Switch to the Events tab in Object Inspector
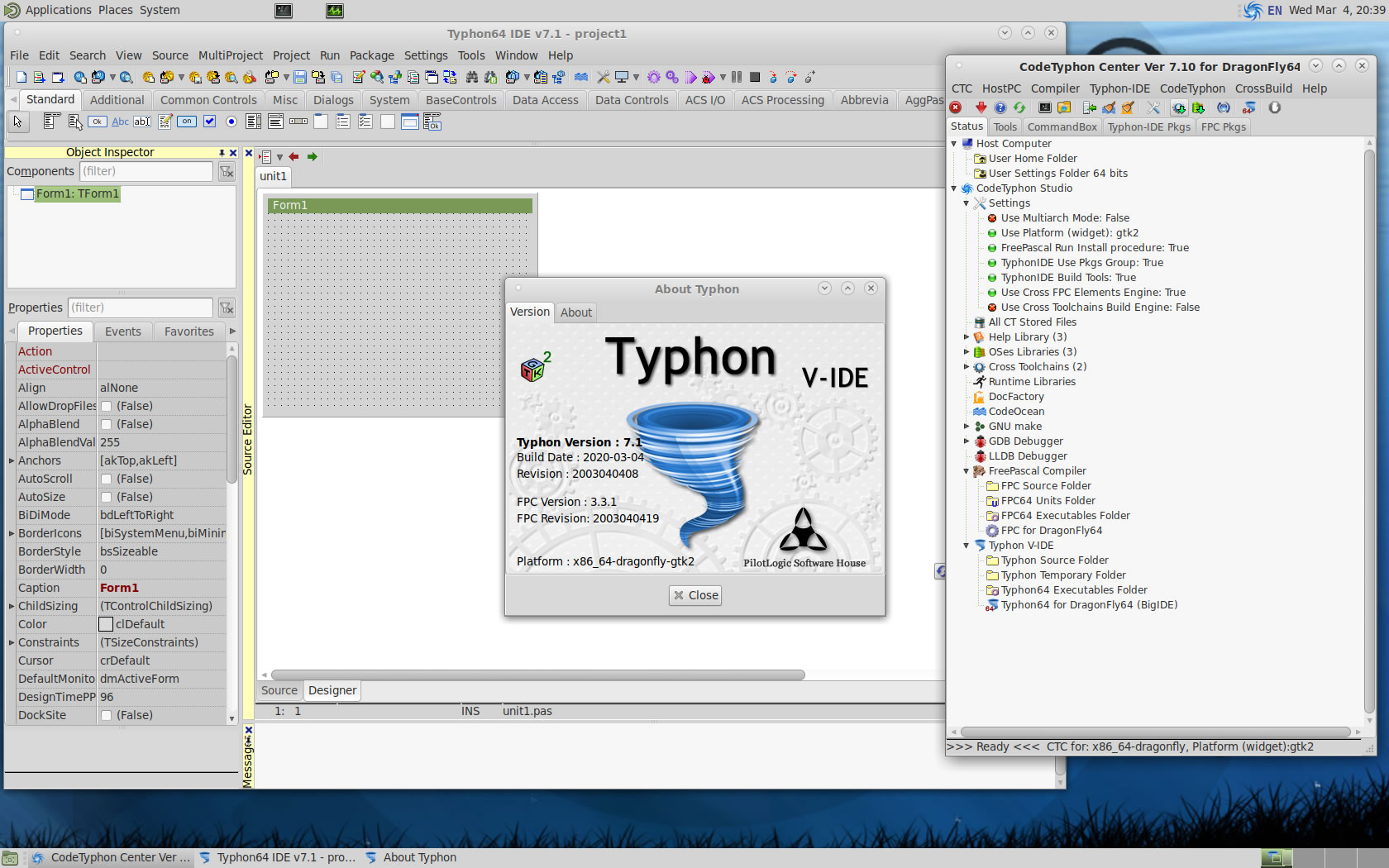This screenshot has height=868, width=1389. point(122,331)
